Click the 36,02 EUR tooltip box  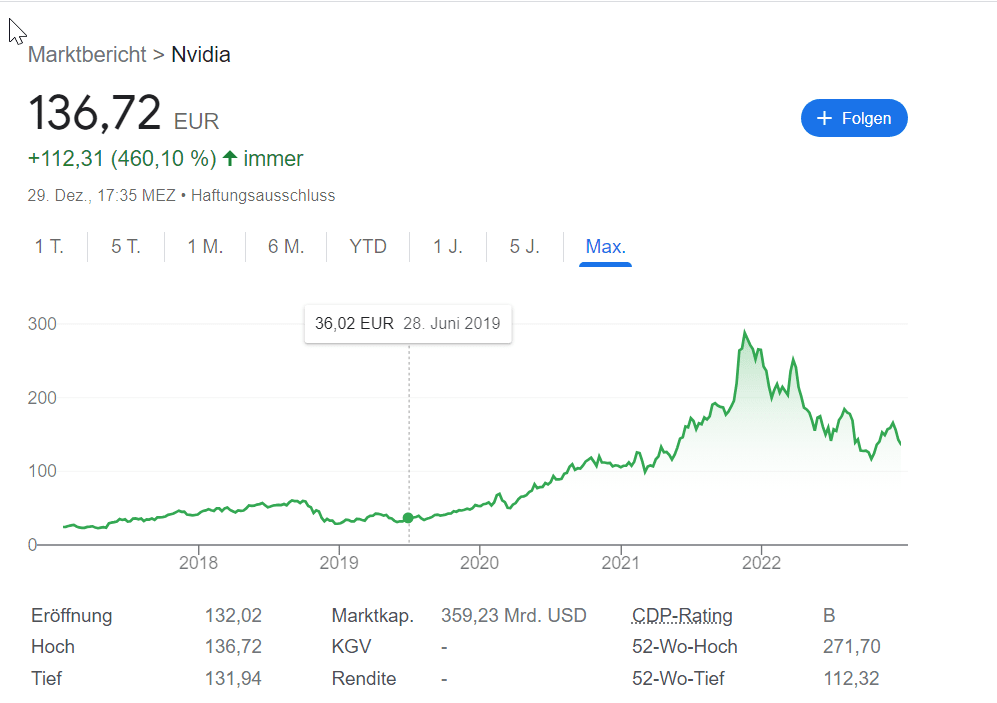point(408,324)
